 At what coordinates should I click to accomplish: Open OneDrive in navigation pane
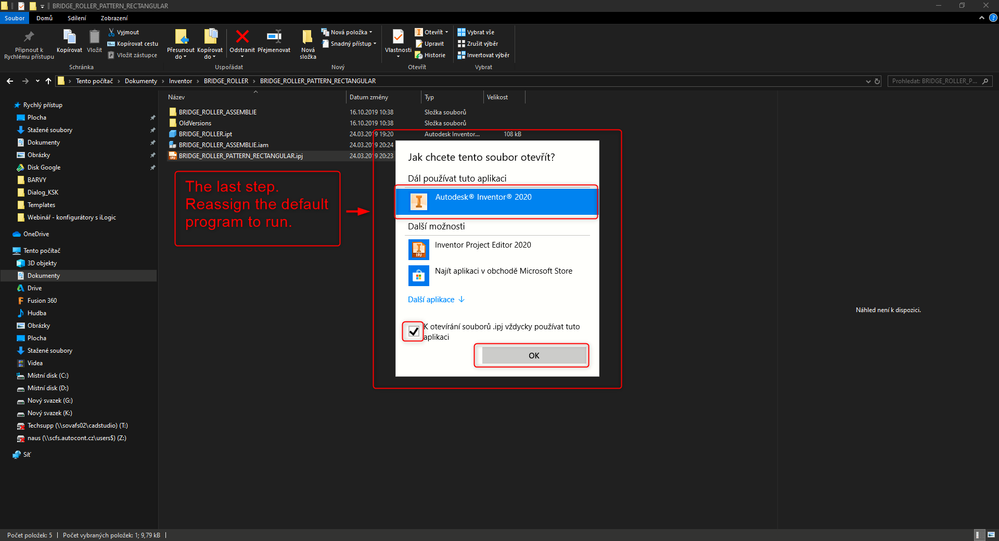(x=36, y=234)
